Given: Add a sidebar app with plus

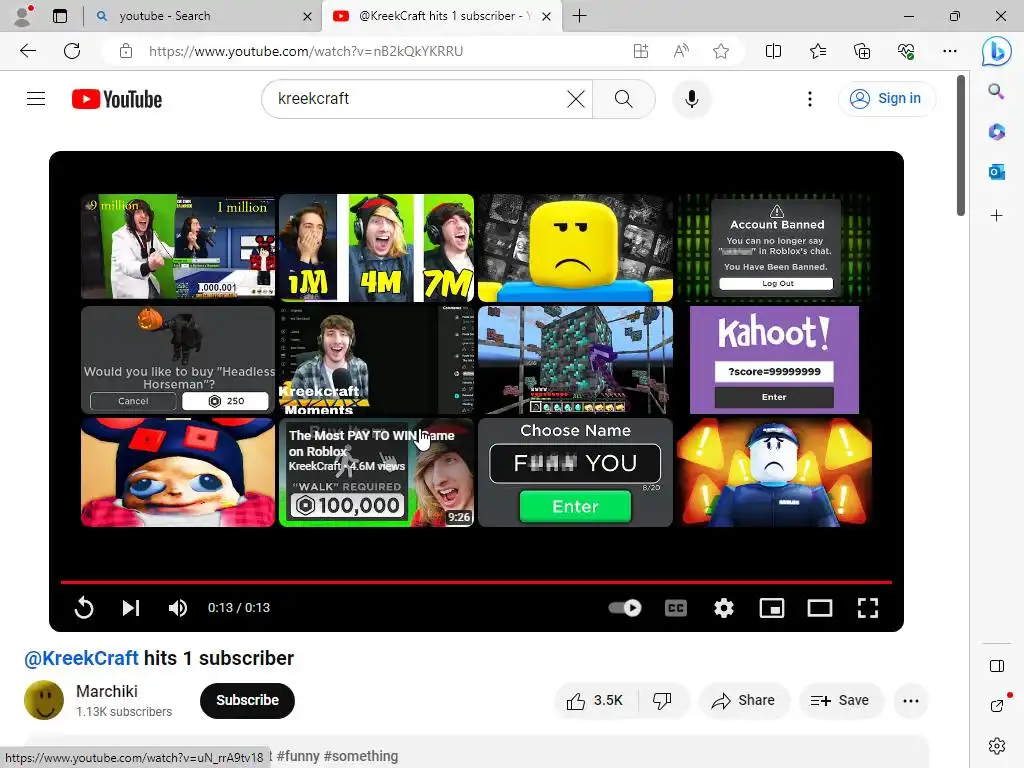Looking at the screenshot, I should (996, 216).
